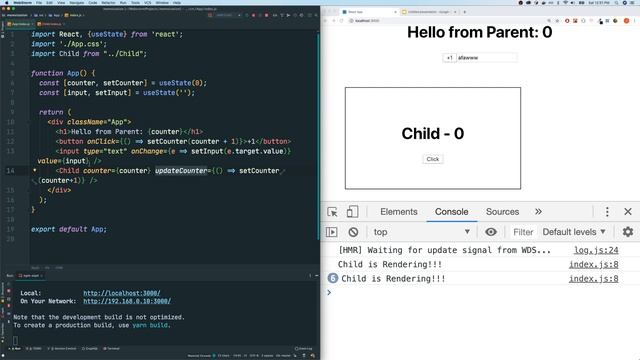The height and width of the screenshot is (360, 640).
Task: Open a new browser tab
Action: pos(464,12)
